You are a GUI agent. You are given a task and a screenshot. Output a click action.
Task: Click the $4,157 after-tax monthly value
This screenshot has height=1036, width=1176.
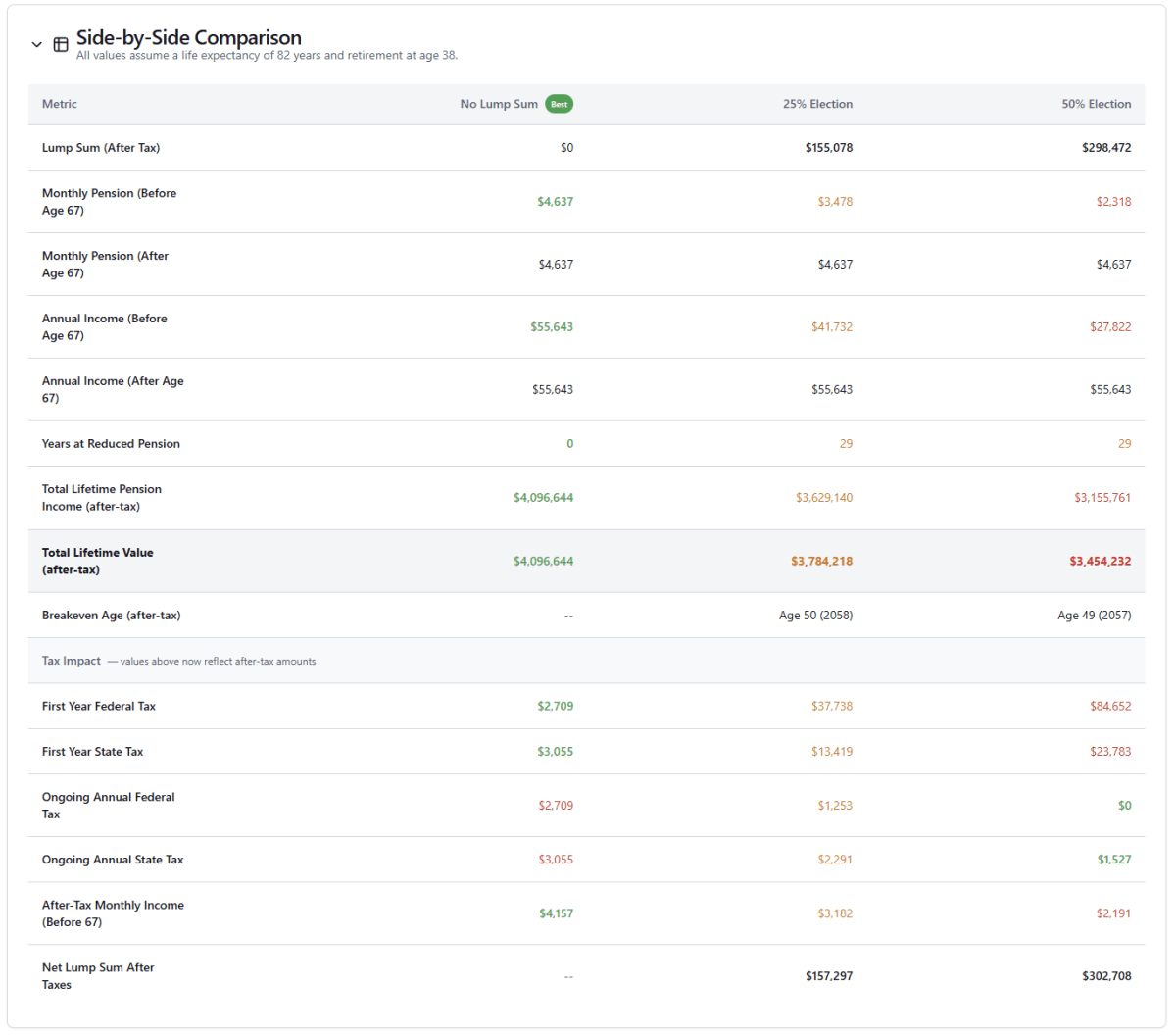click(x=557, y=913)
